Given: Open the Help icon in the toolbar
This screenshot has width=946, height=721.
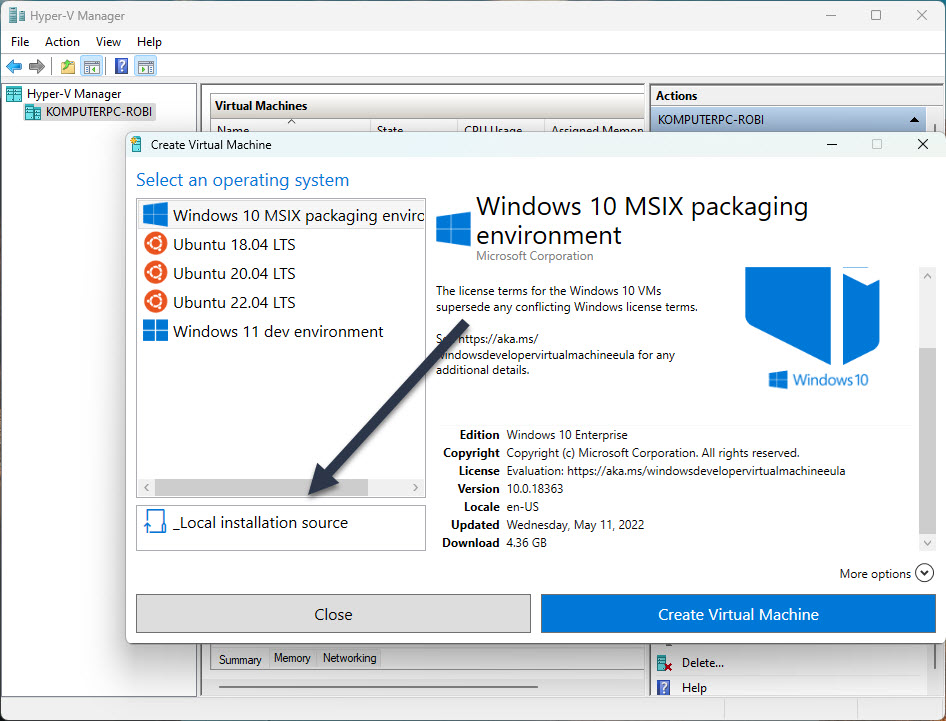Looking at the screenshot, I should 121,66.
